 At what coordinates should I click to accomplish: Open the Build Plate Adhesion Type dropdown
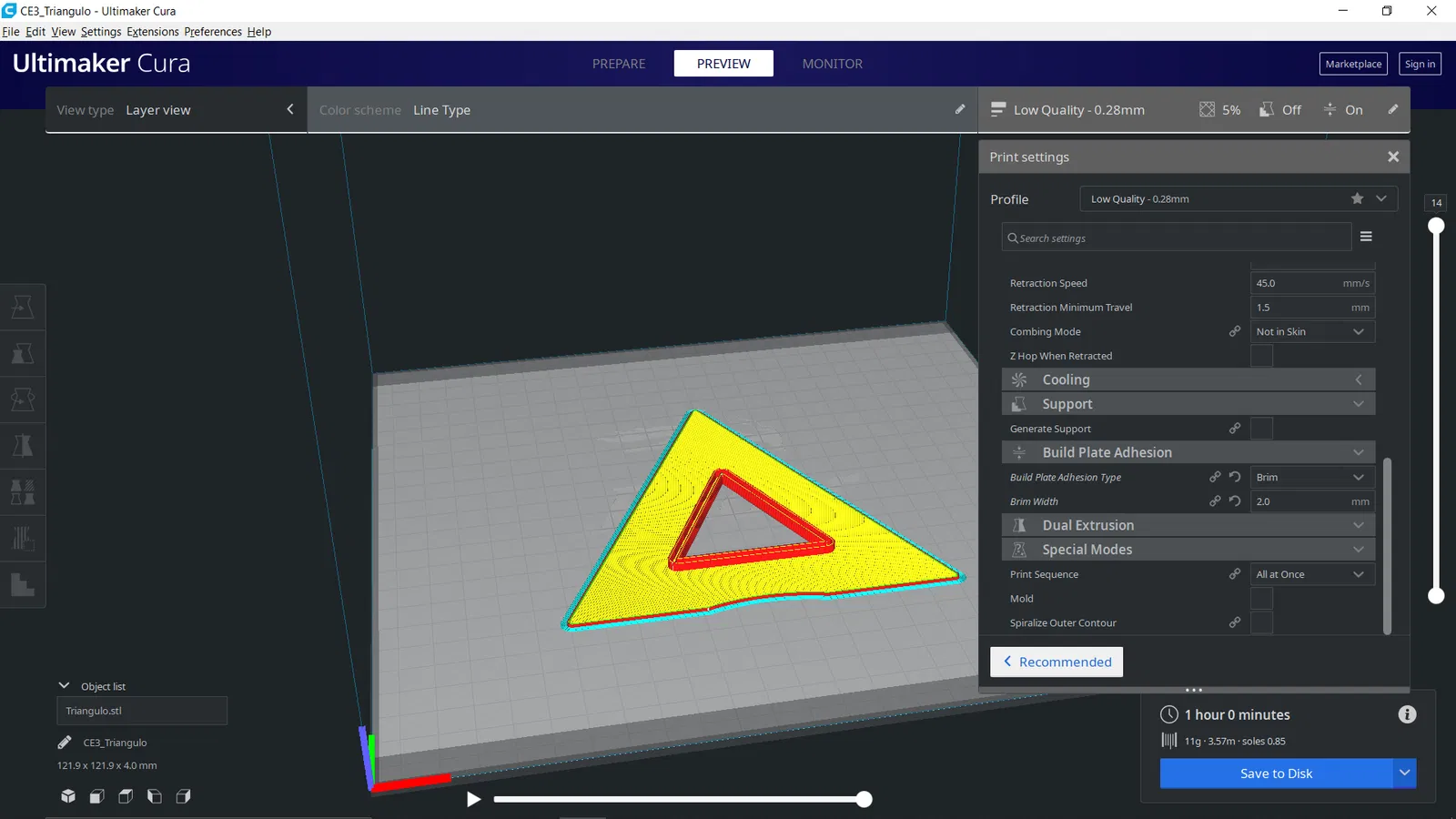[x=1312, y=477]
